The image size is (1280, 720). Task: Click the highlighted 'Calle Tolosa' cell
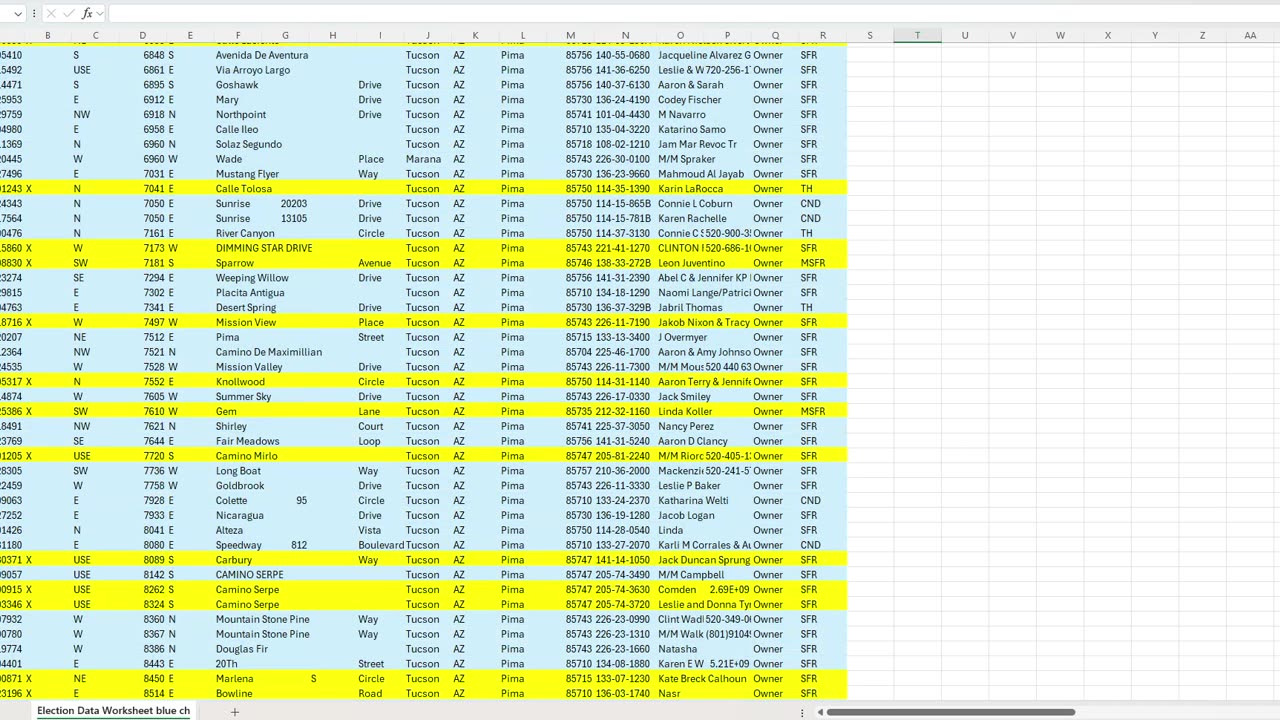click(244, 189)
